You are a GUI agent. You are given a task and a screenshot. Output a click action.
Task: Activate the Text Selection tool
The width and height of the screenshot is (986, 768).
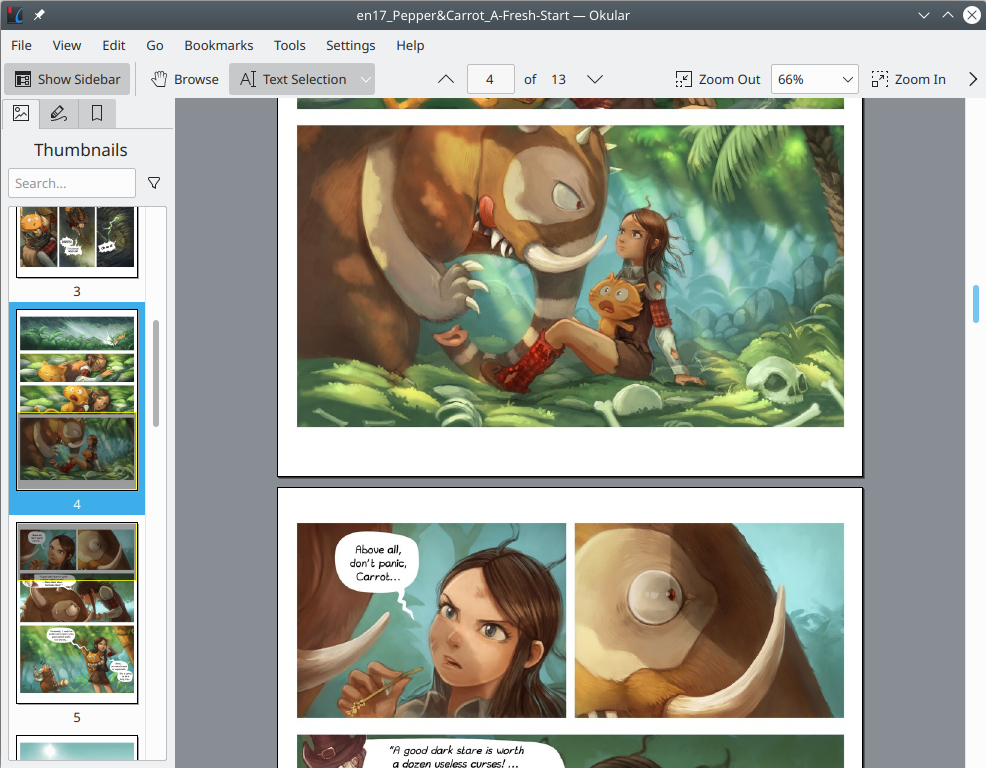coord(293,79)
